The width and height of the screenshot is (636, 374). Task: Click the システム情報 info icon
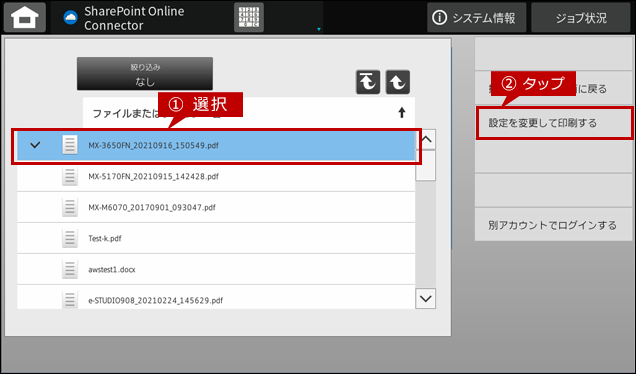tap(440, 17)
